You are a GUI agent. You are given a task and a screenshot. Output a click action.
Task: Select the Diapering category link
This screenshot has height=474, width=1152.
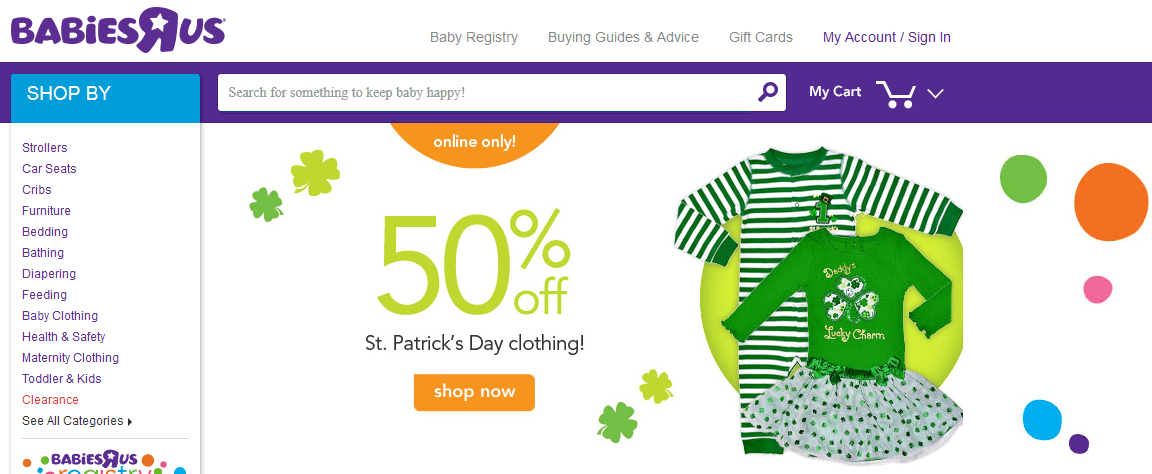(x=49, y=274)
